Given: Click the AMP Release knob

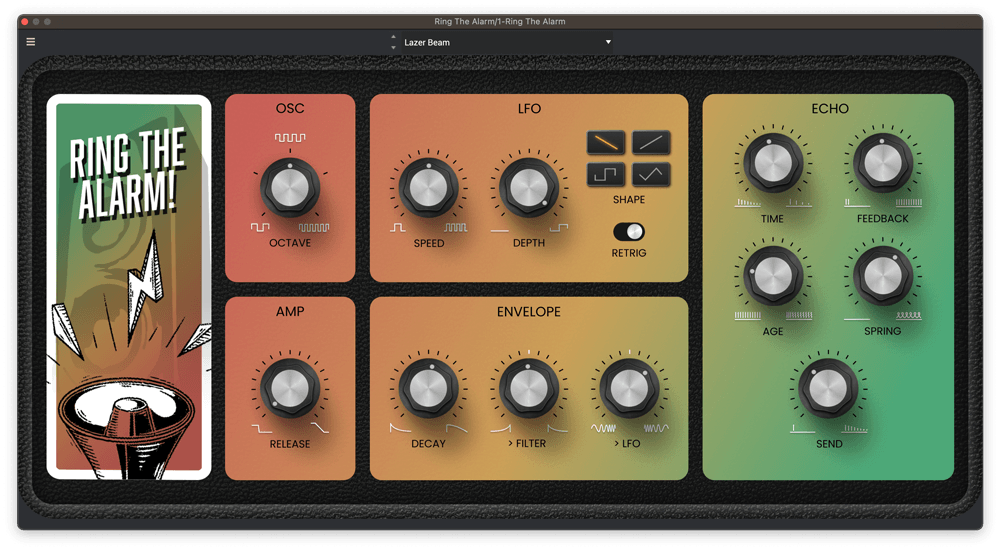Looking at the screenshot, I should pyautogui.click(x=290, y=388).
